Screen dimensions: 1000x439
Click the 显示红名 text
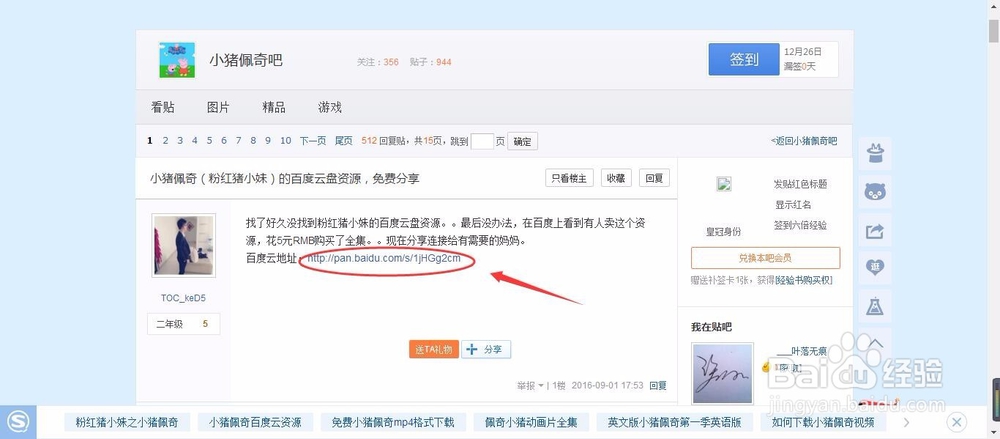793,205
